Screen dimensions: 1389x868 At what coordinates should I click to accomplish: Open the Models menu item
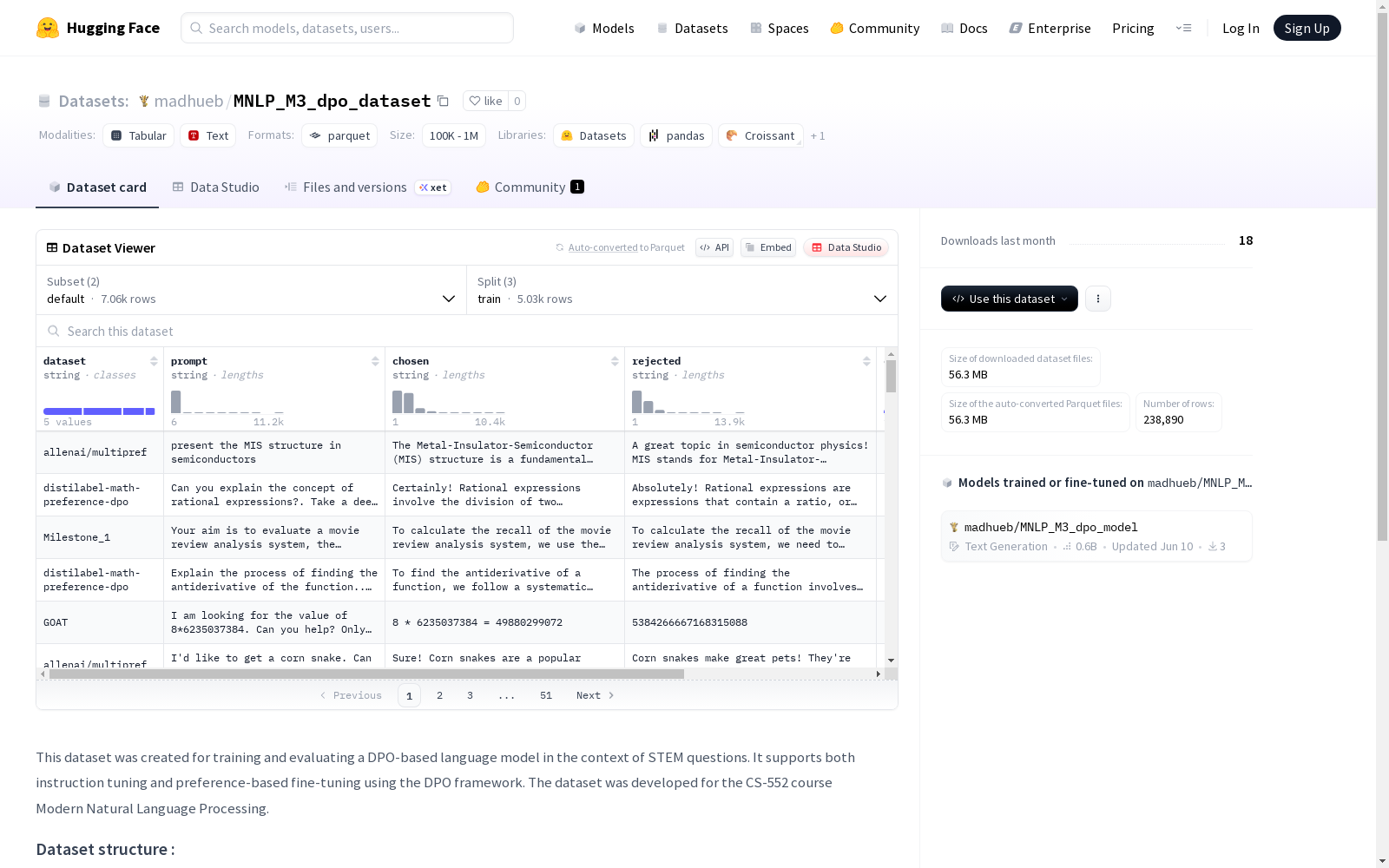click(x=604, y=28)
